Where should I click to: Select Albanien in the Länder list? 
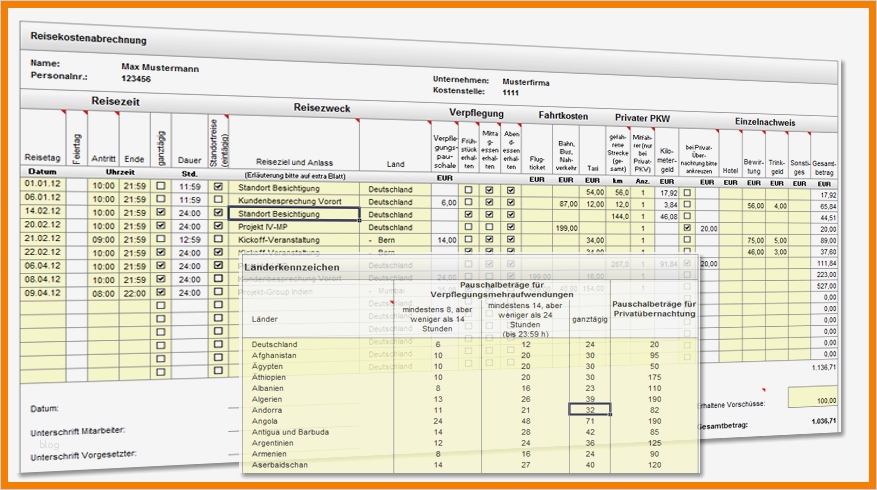pos(267,388)
